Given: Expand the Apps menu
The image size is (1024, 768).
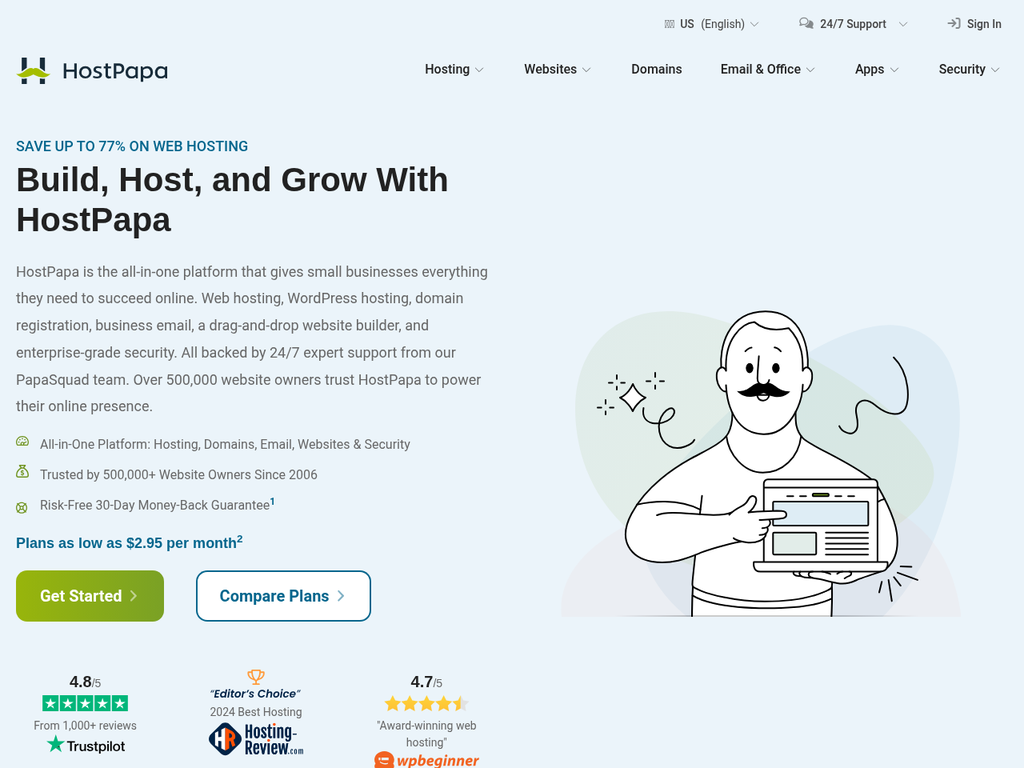Looking at the screenshot, I should [x=876, y=69].
